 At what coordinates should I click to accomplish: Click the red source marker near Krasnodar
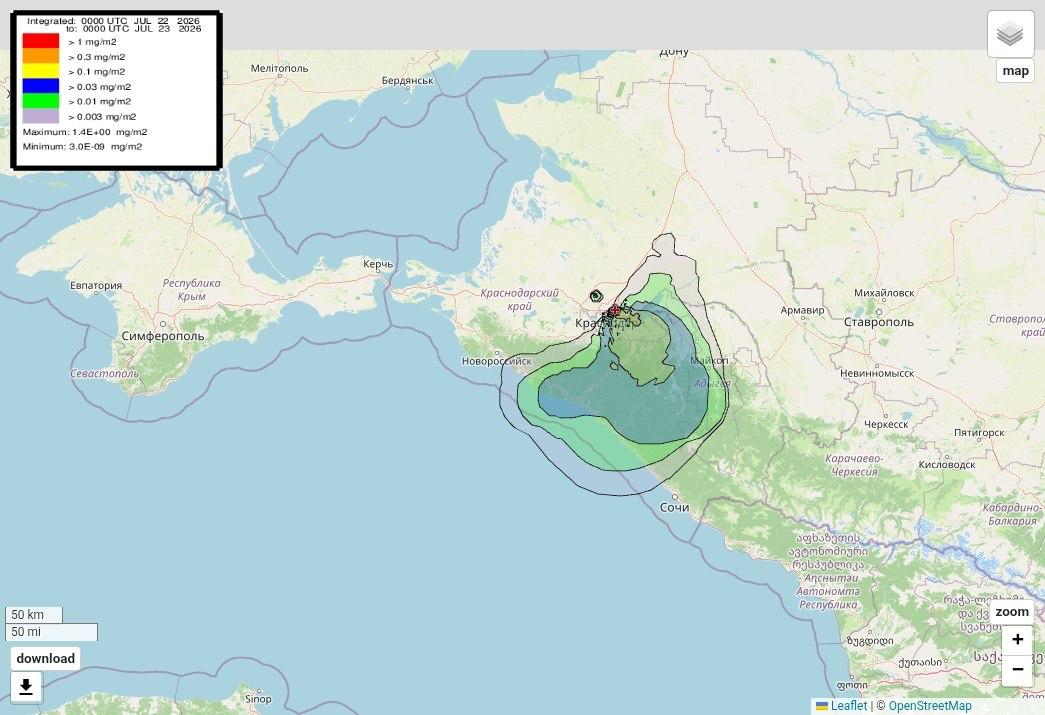click(x=615, y=311)
